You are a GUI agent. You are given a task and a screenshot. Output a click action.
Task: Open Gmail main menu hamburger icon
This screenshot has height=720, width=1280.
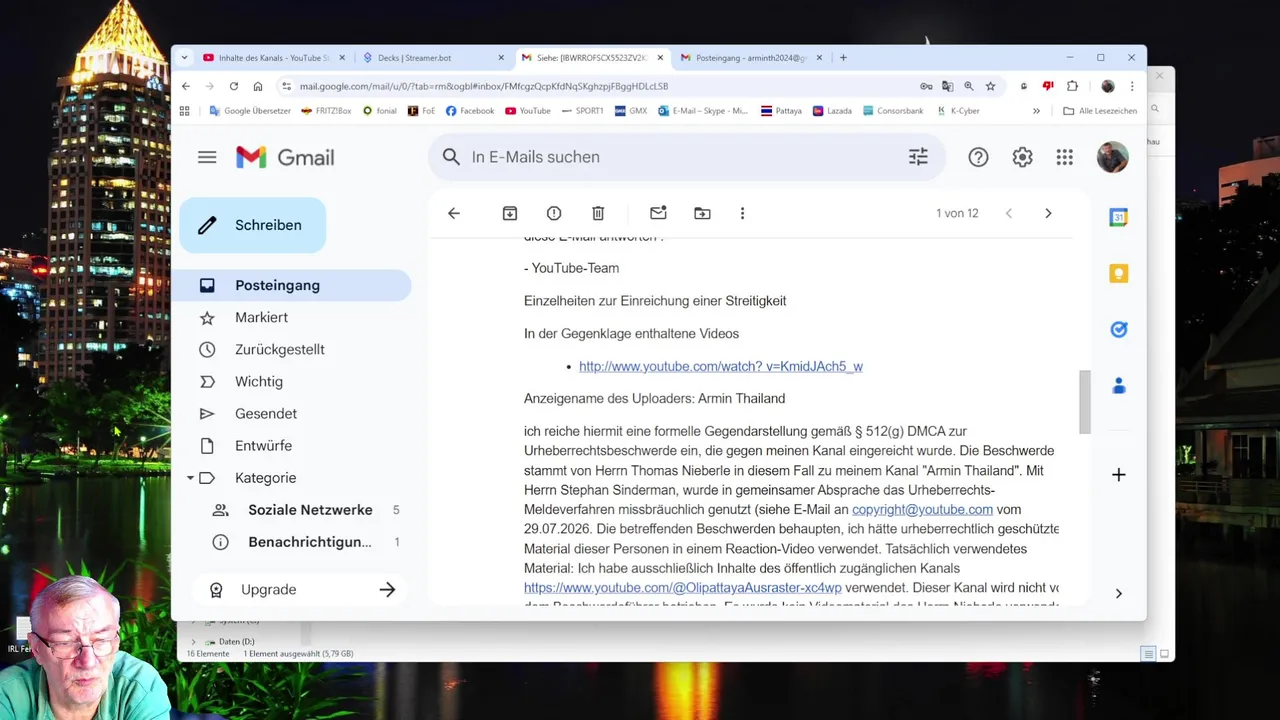[x=207, y=157]
